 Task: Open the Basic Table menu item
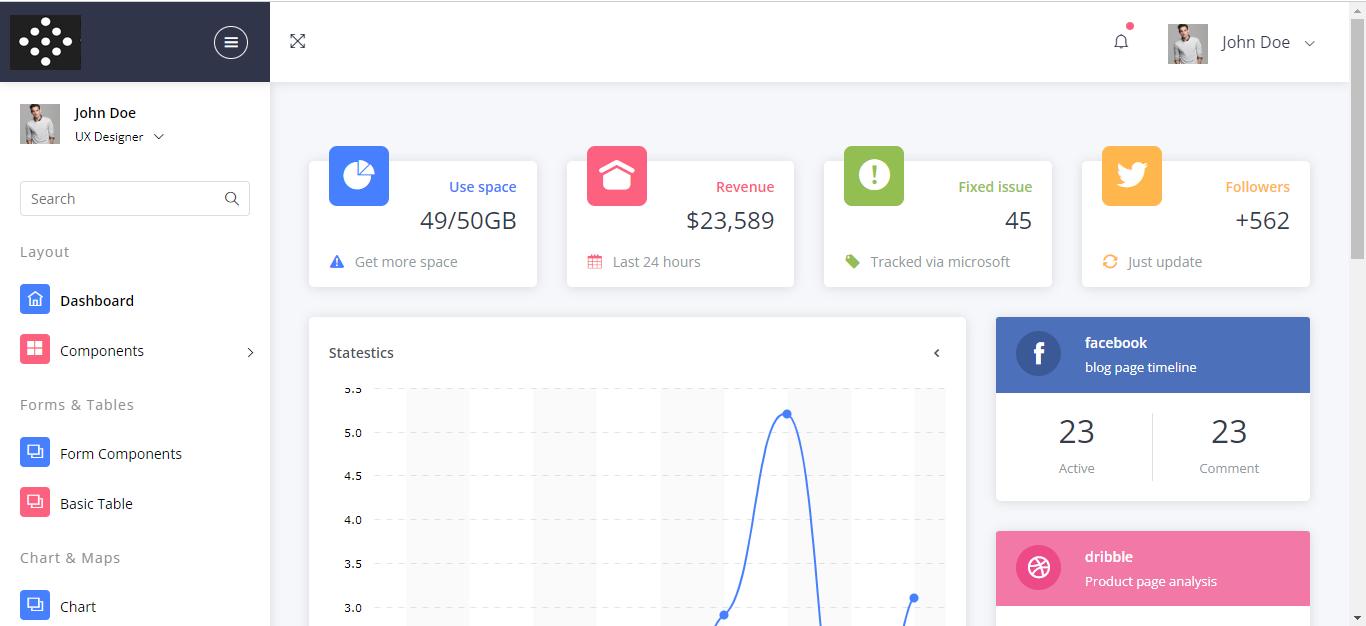click(96, 504)
